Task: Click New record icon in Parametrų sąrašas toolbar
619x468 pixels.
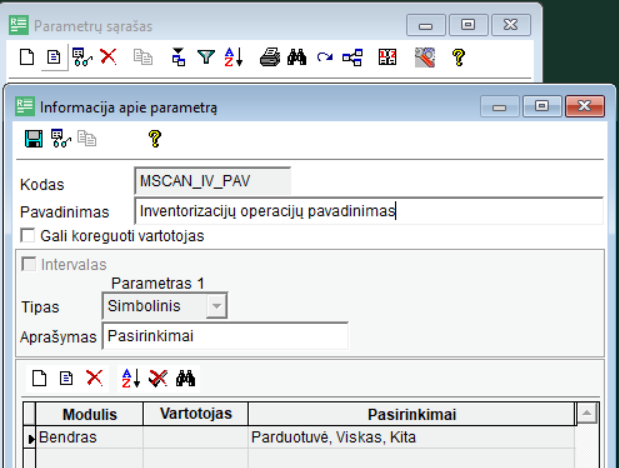Action: tap(27, 57)
